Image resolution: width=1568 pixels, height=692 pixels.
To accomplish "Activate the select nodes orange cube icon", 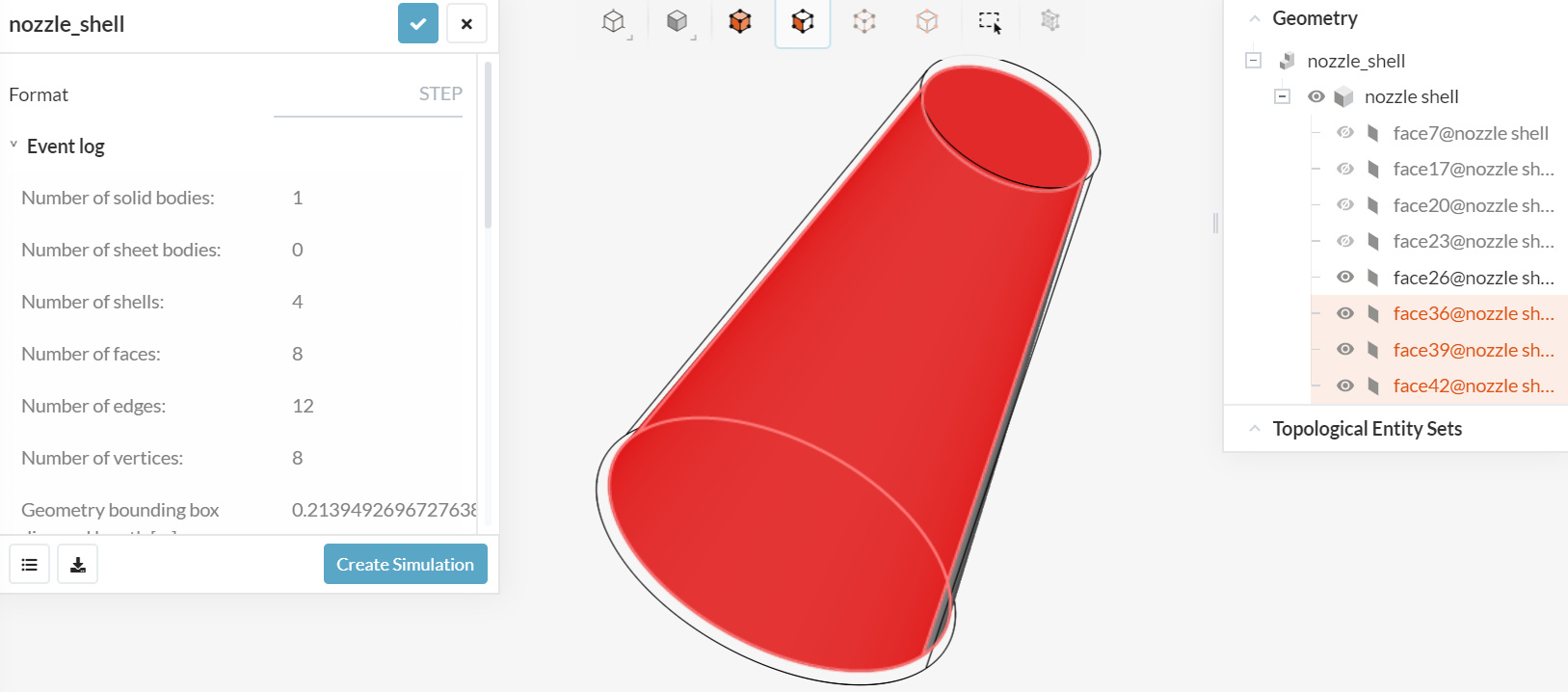I will [x=927, y=21].
